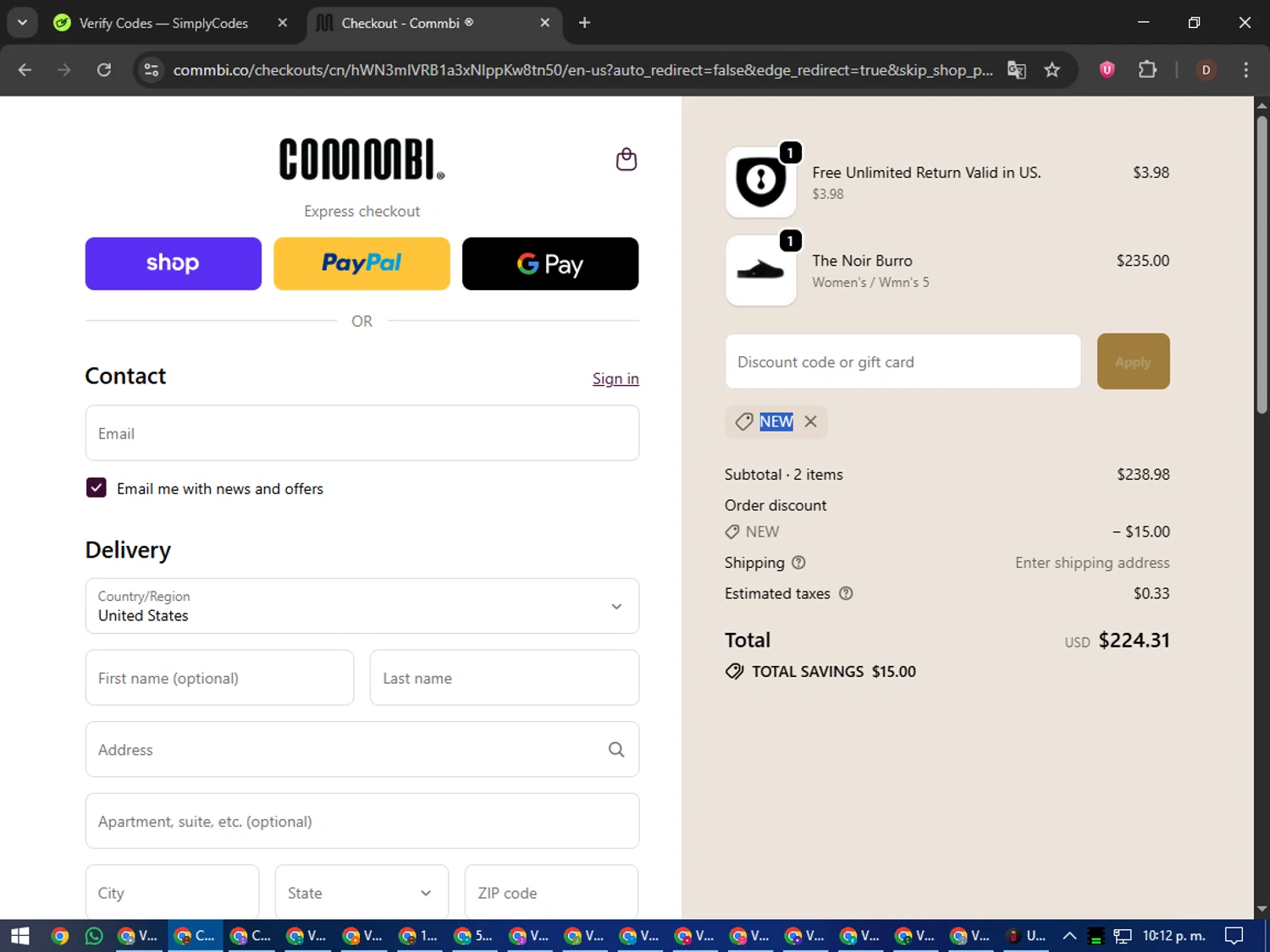Click the Discount code or gift card field
Viewport: 1270px width, 952px height.
point(903,361)
